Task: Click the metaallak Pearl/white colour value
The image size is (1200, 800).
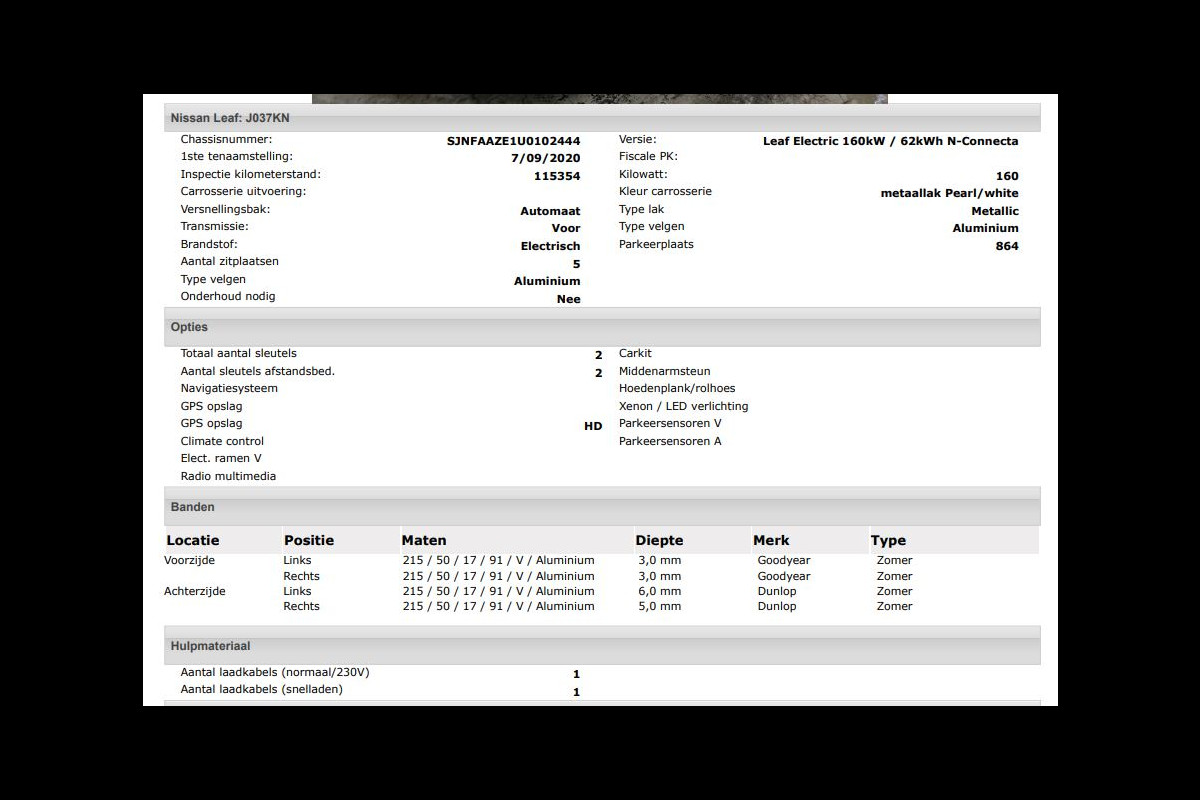Action: [942, 193]
